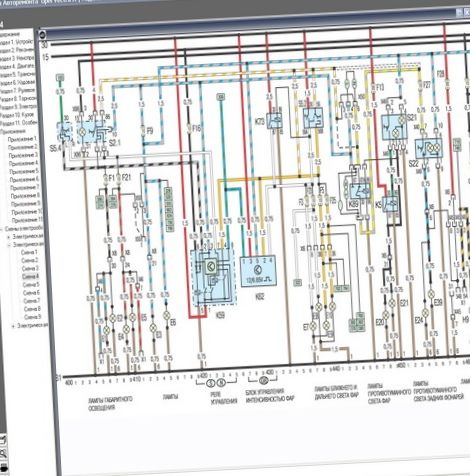Select Приложение 4 in the tree
Image resolution: width=470 pixels, height=476 pixels.
coord(24,163)
